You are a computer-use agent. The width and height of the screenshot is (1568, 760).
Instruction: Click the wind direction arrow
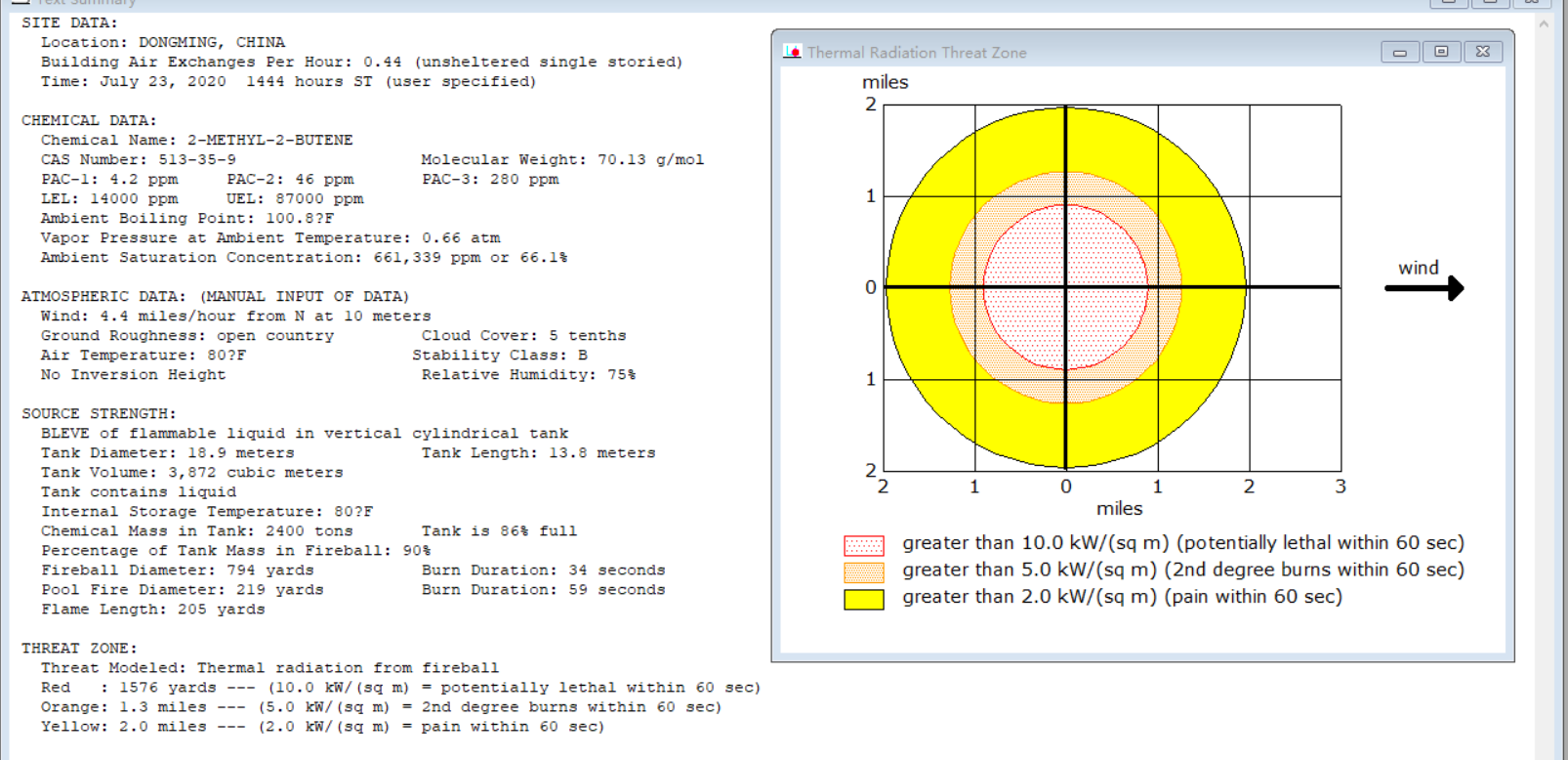(1424, 287)
